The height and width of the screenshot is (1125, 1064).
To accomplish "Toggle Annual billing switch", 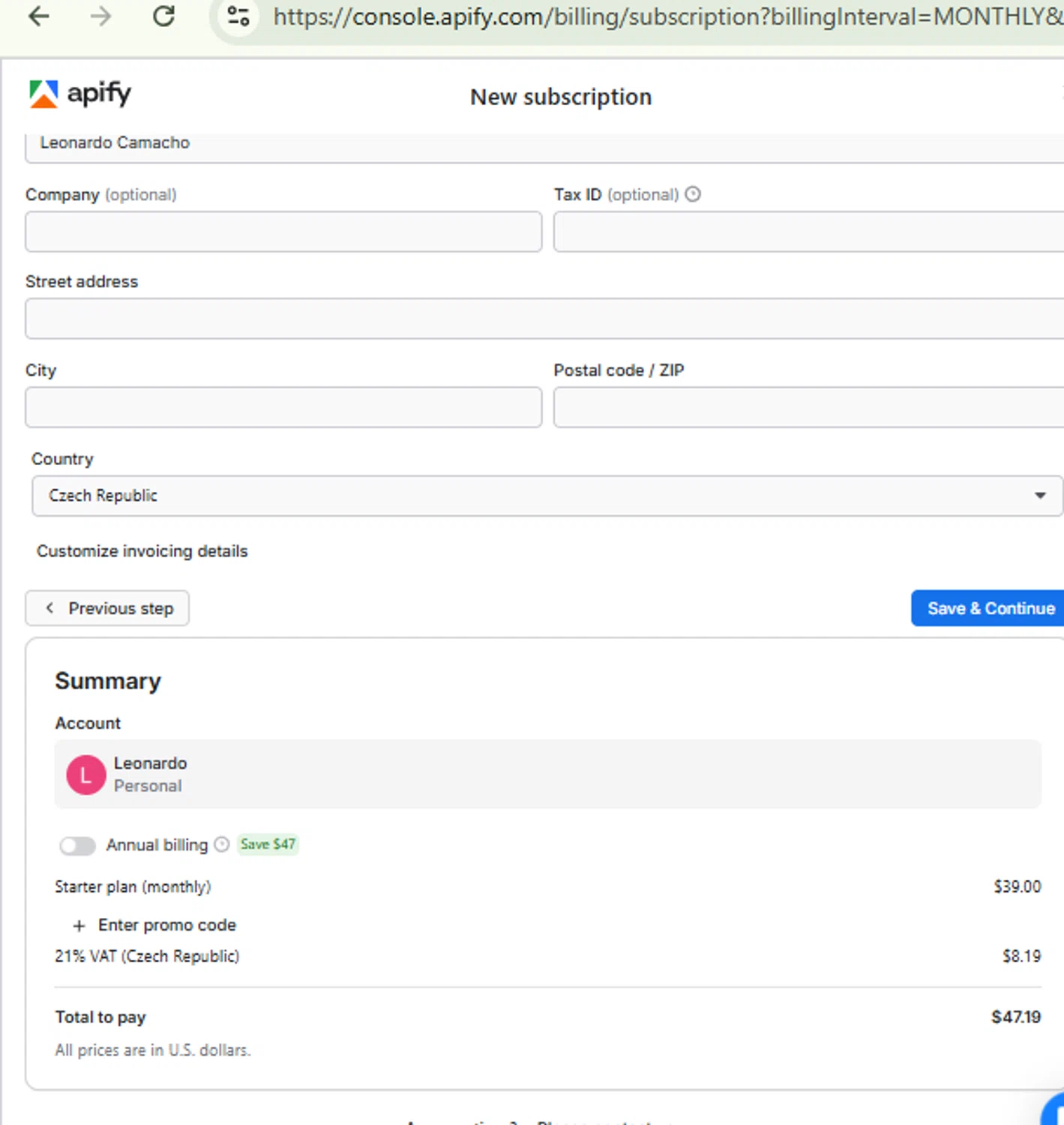I will [78, 846].
